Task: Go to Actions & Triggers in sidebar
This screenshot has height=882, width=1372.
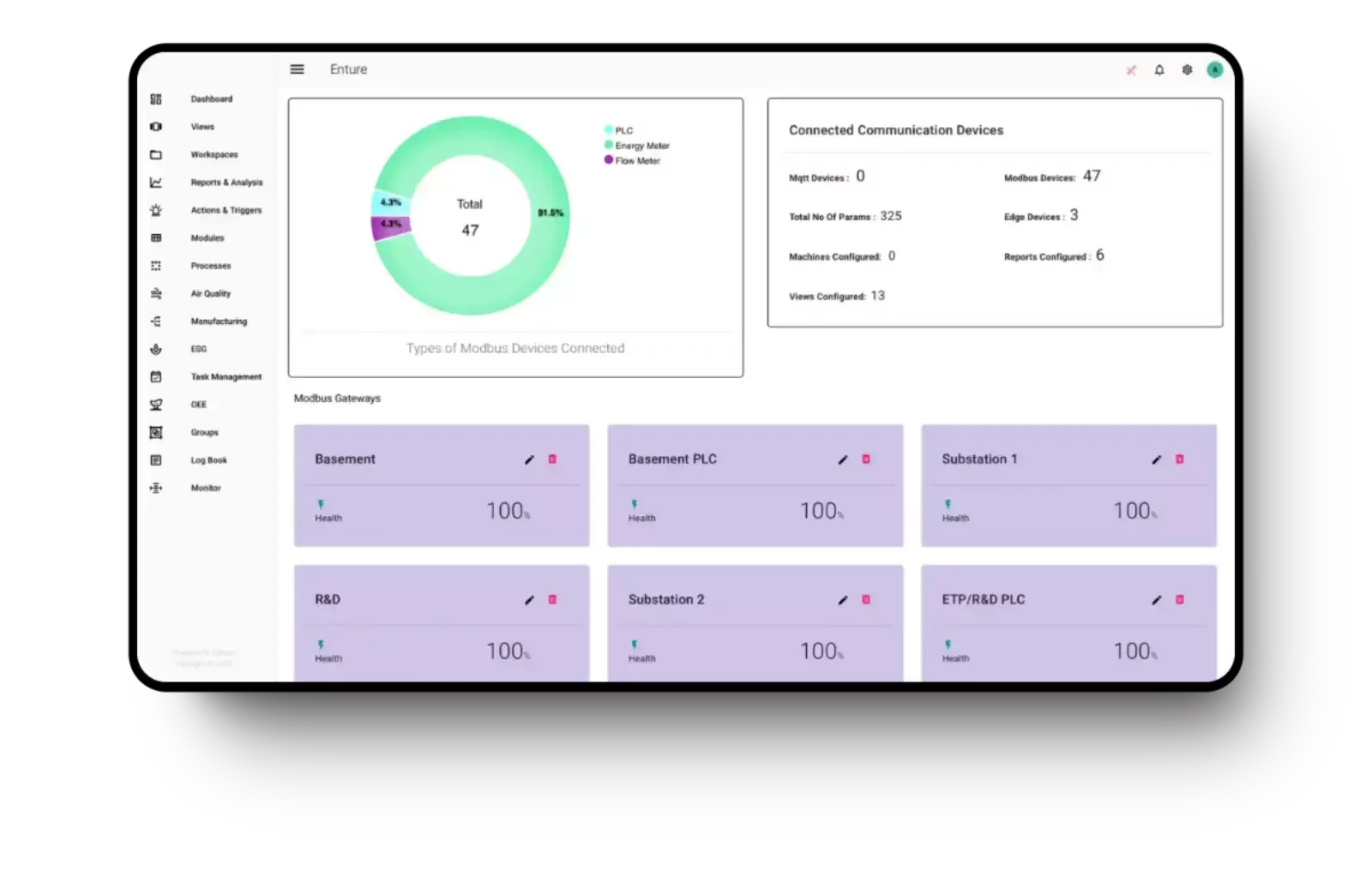Action: [226, 210]
